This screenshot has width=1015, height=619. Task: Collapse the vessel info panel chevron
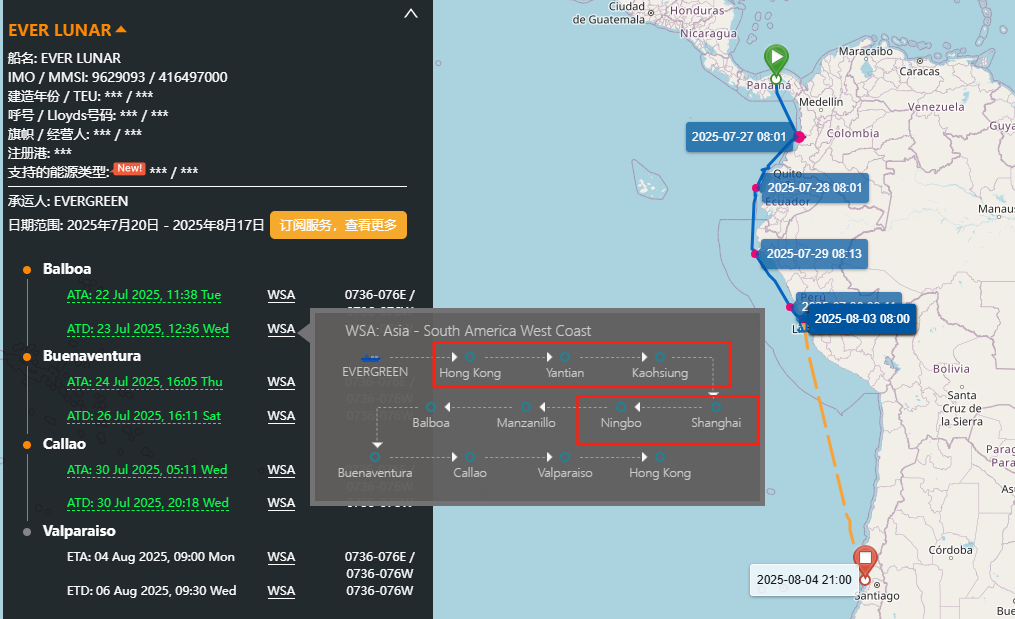pos(410,14)
